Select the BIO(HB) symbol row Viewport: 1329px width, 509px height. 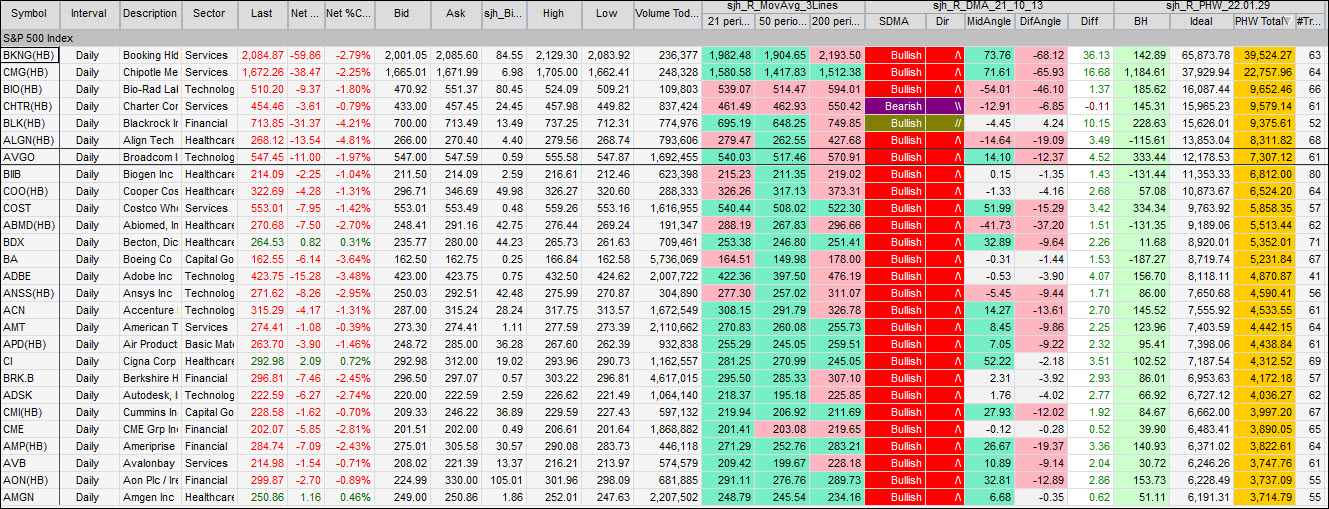[30, 89]
